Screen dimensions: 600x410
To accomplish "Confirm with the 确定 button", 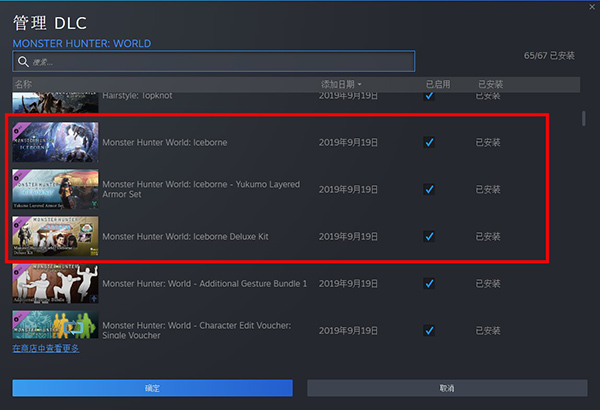I will pos(152,388).
